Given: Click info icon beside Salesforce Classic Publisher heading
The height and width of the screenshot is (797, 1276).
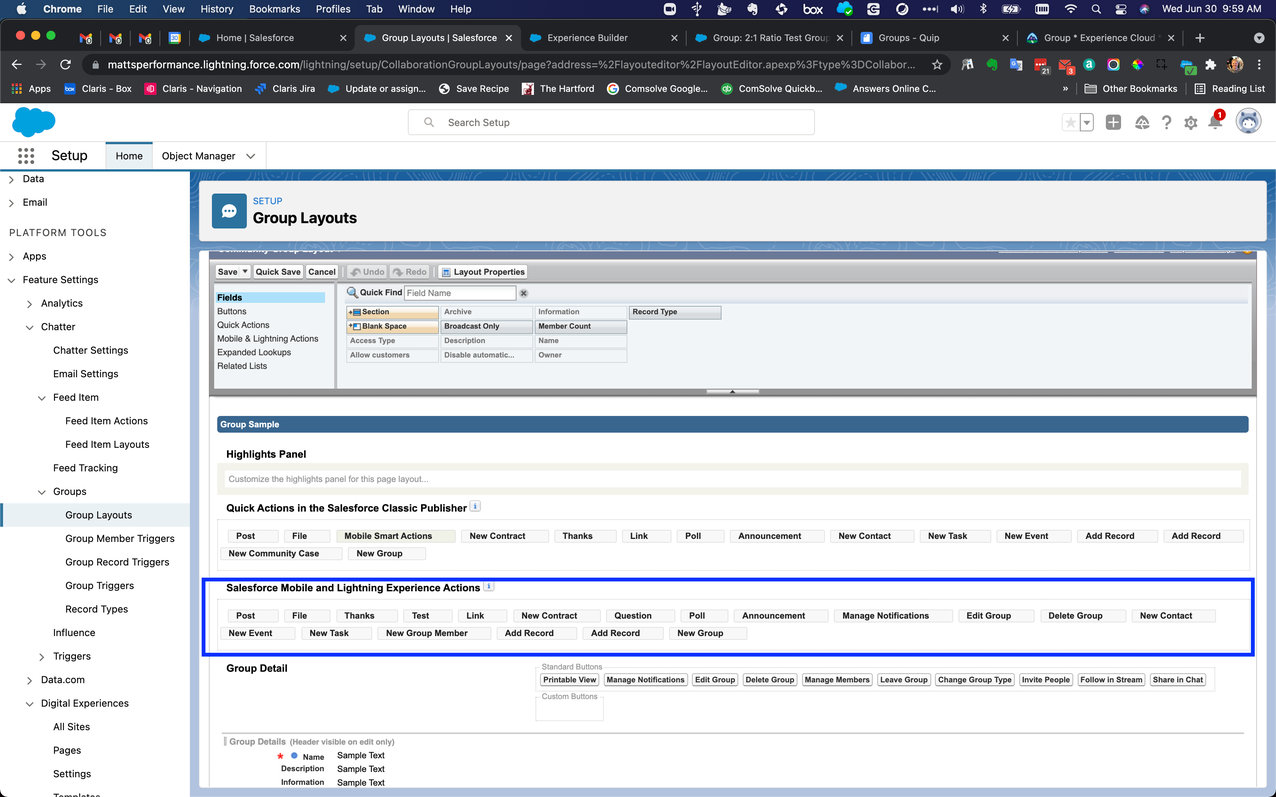Looking at the screenshot, I should tap(475, 507).
